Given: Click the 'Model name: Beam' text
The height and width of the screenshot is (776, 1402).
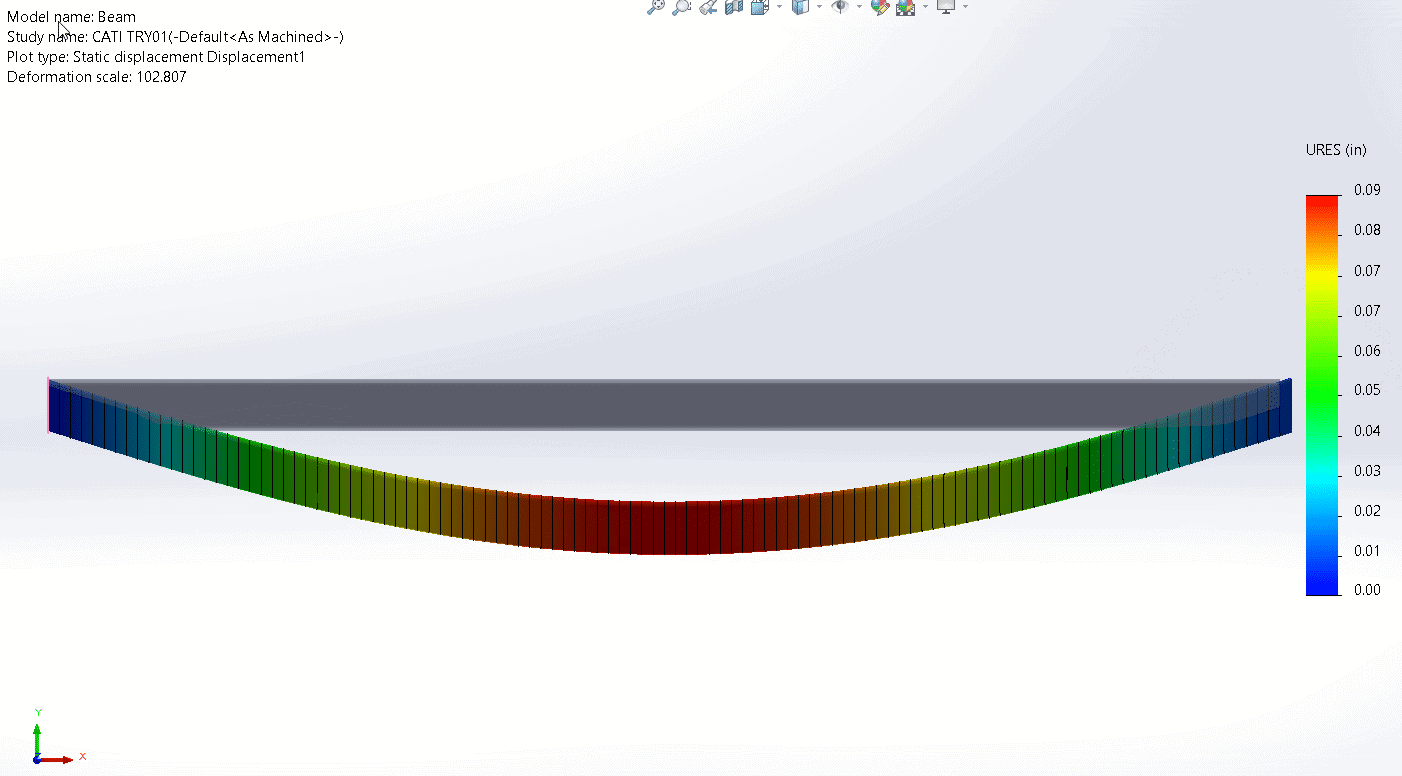Looking at the screenshot, I should pyautogui.click(x=71, y=17).
